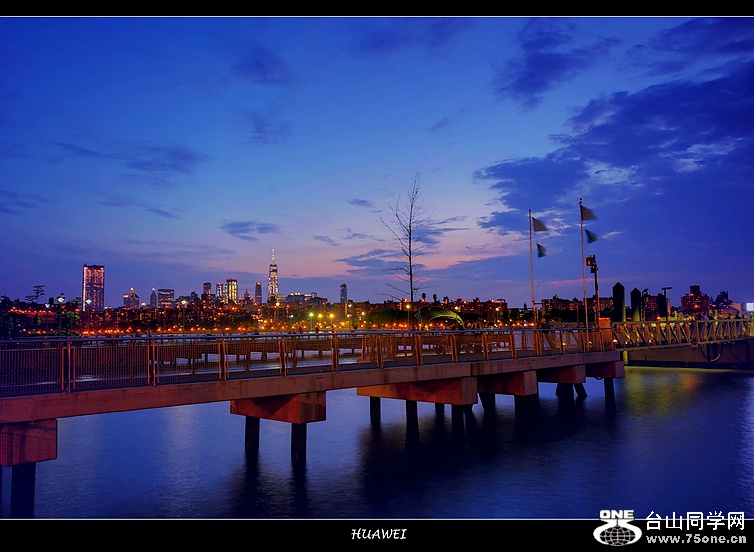Click the pink-lit tower on the left
This screenshot has width=754, height=552.
pos(93,287)
